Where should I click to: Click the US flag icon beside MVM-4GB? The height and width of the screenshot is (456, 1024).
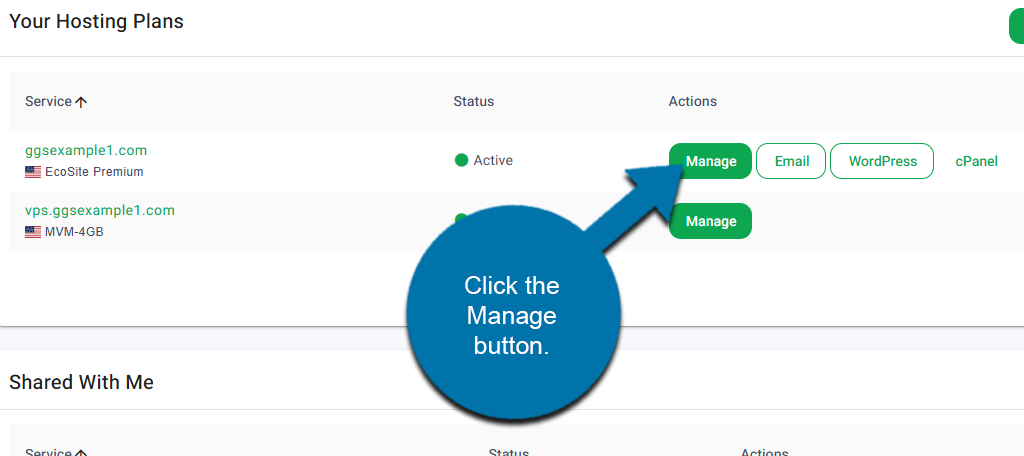(x=33, y=232)
